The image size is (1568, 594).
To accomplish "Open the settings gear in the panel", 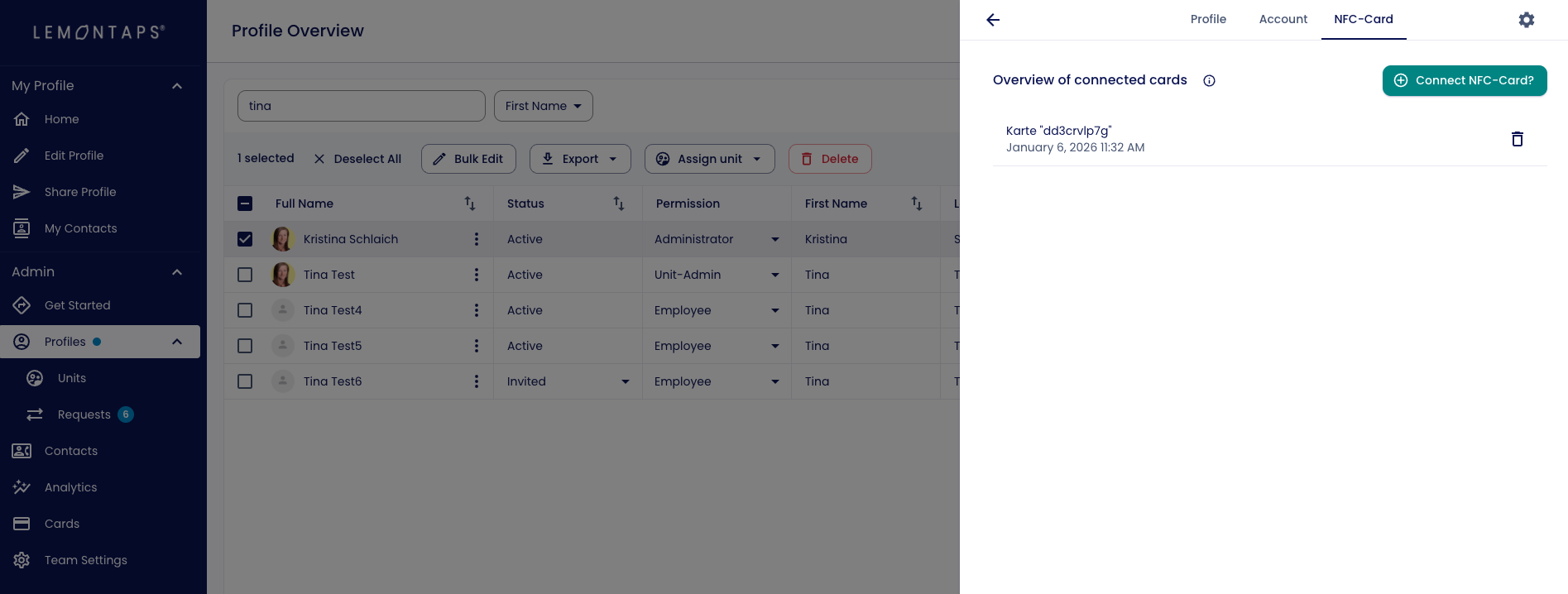I will click(1526, 20).
